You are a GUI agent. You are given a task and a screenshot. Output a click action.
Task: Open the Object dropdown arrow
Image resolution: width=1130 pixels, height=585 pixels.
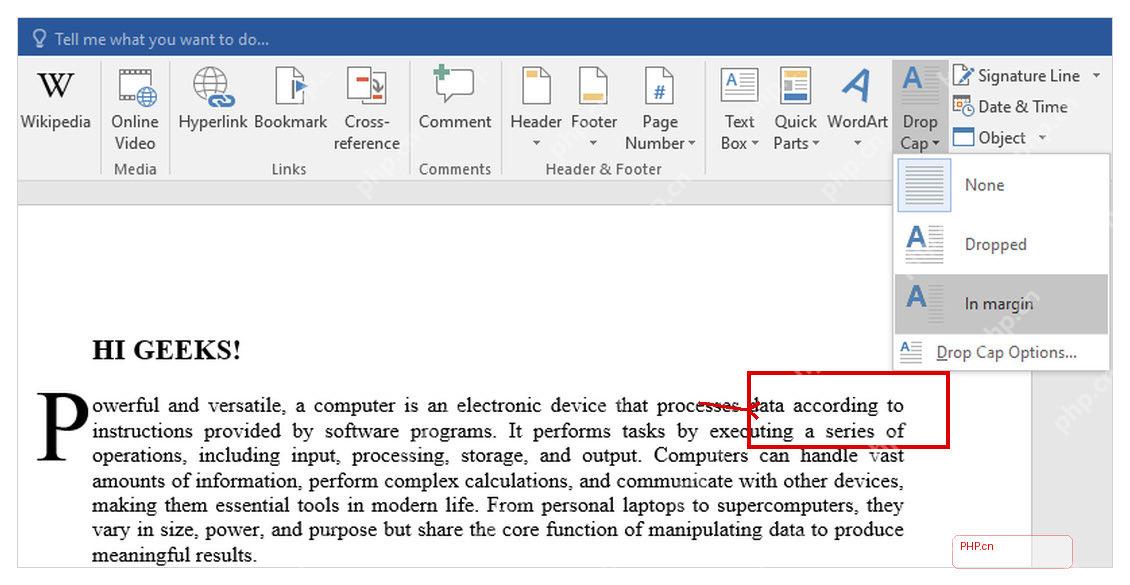coord(1042,138)
